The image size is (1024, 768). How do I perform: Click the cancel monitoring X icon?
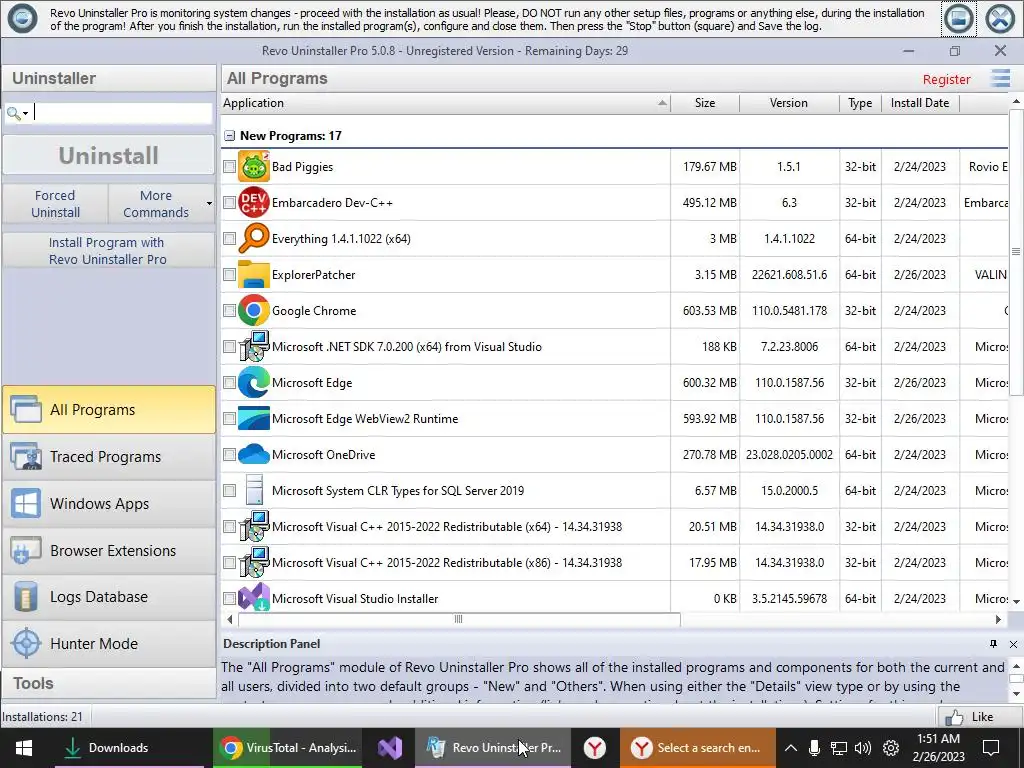[1000, 18]
